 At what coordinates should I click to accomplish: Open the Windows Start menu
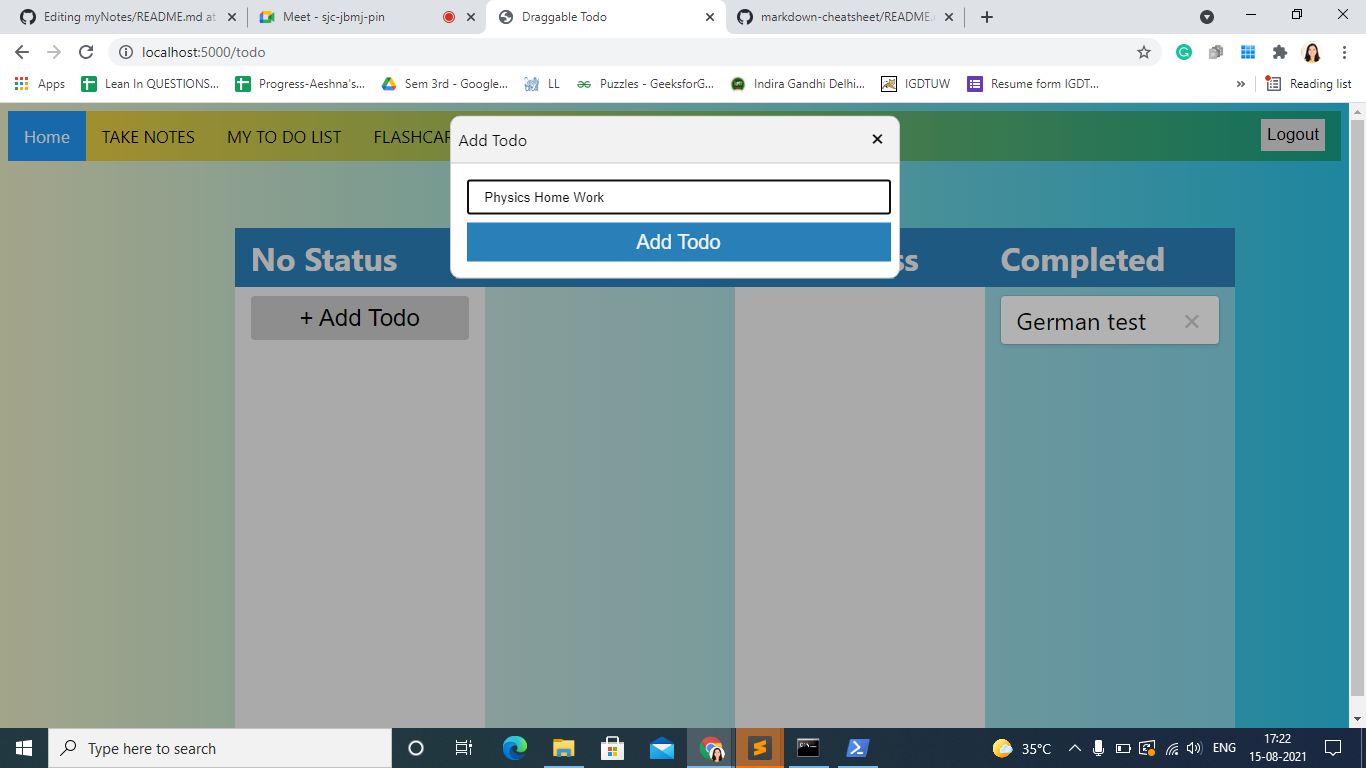point(24,748)
